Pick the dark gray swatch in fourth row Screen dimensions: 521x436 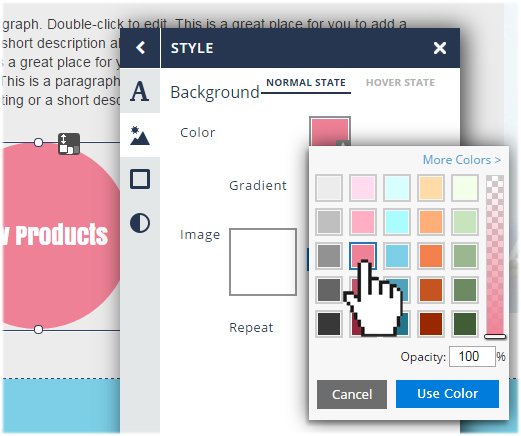pyautogui.click(x=329, y=290)
